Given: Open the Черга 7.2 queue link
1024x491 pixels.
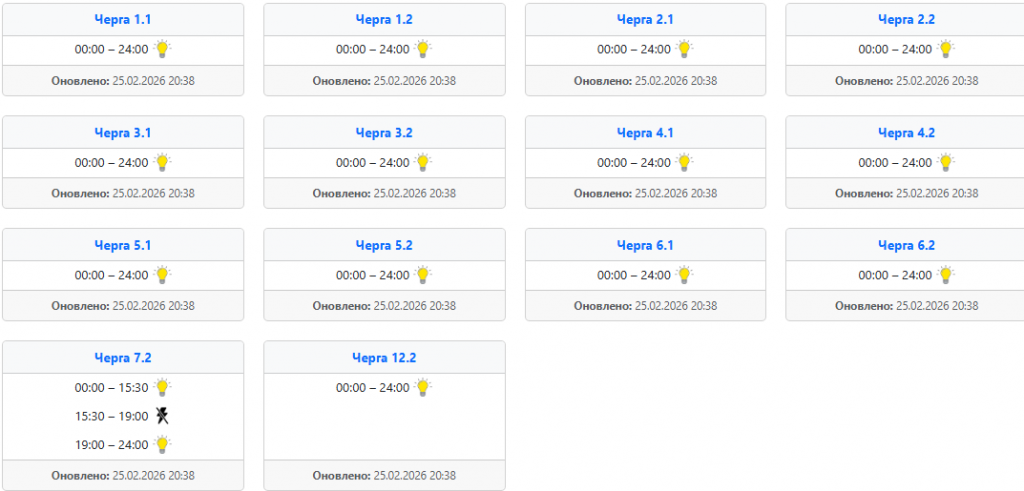Looking at the screenshot, I should 123,357.
